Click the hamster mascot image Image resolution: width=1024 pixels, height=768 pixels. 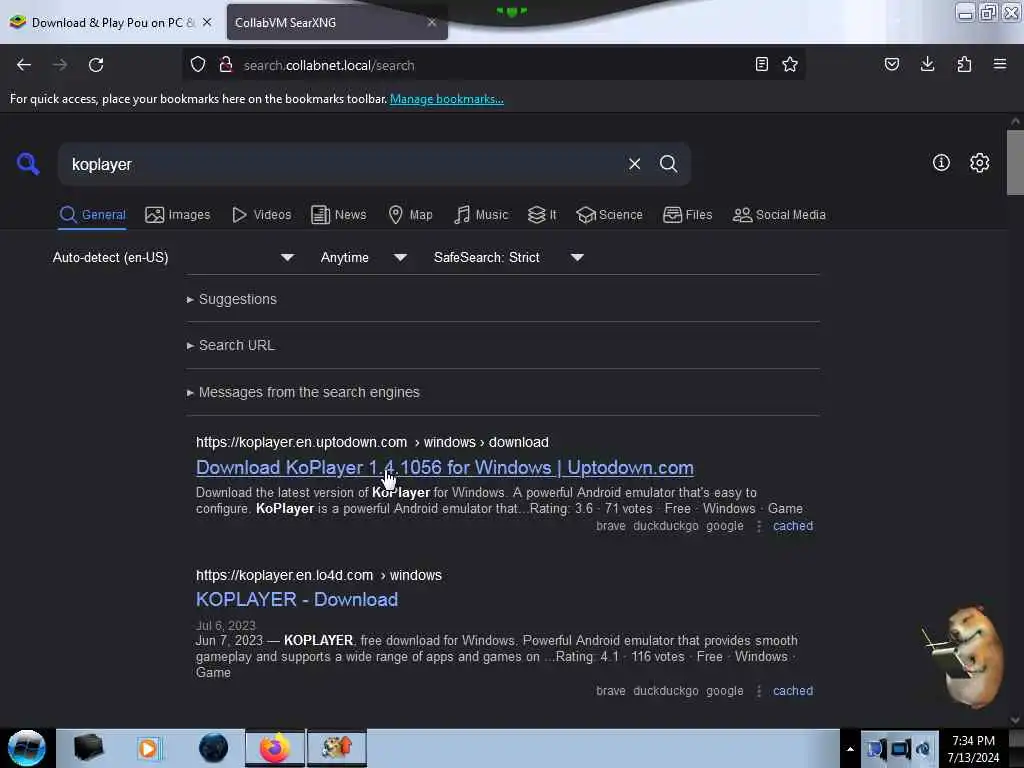coord(965,656)
